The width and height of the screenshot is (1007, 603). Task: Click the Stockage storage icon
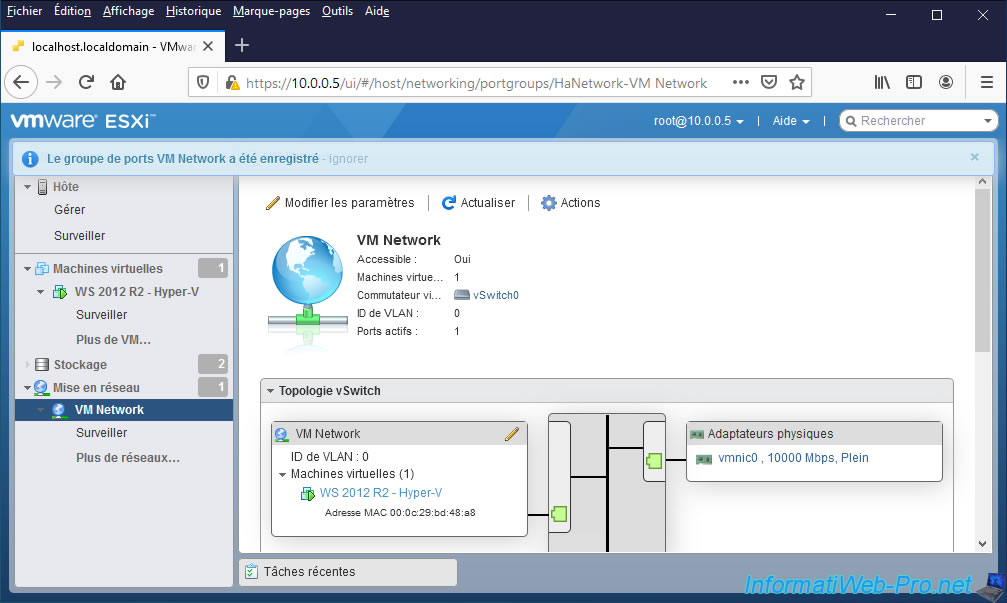[42, 365]
